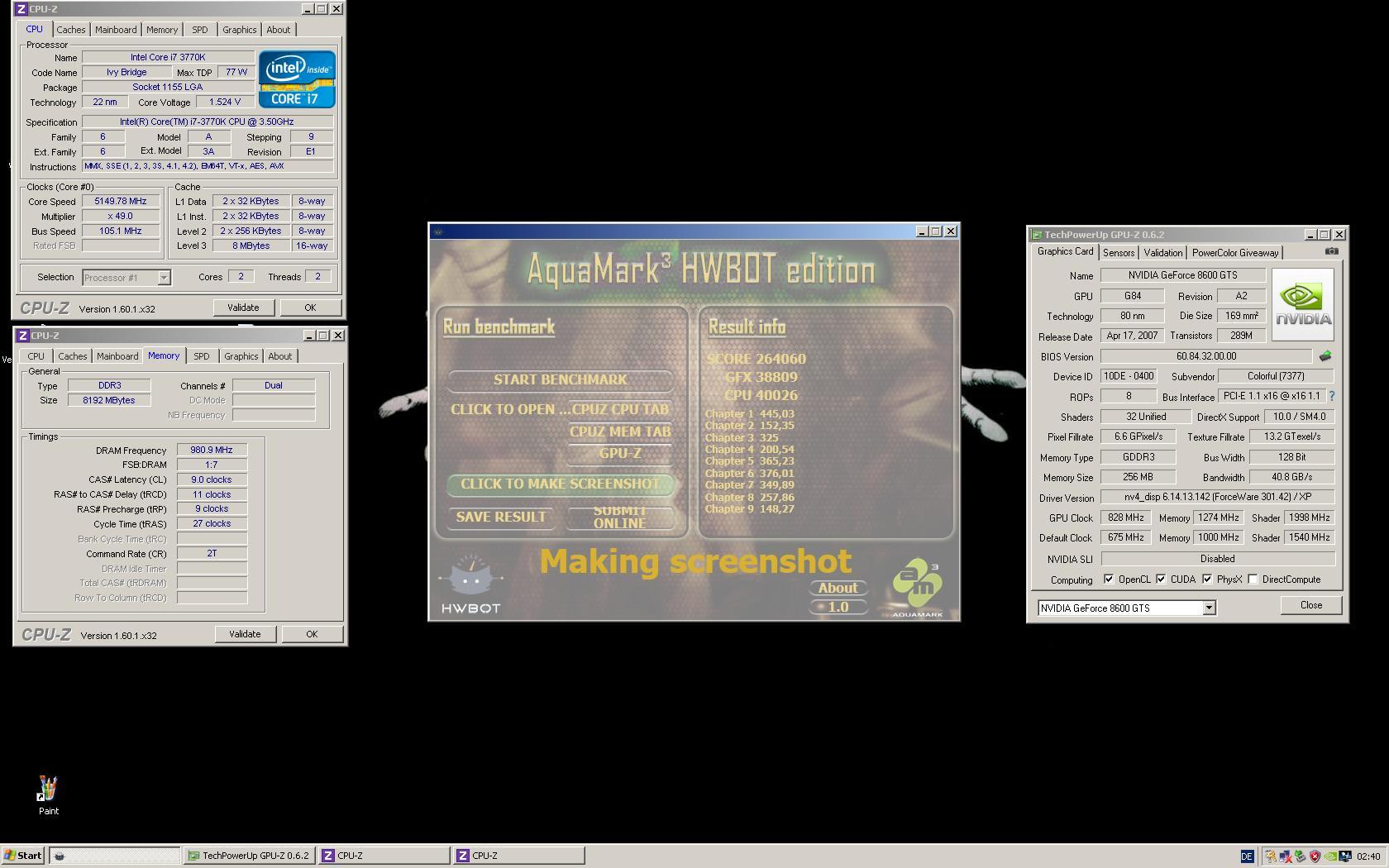Toggle the OpenCL checkbox
This screenshot has width=1389, height=868.
1109,579
